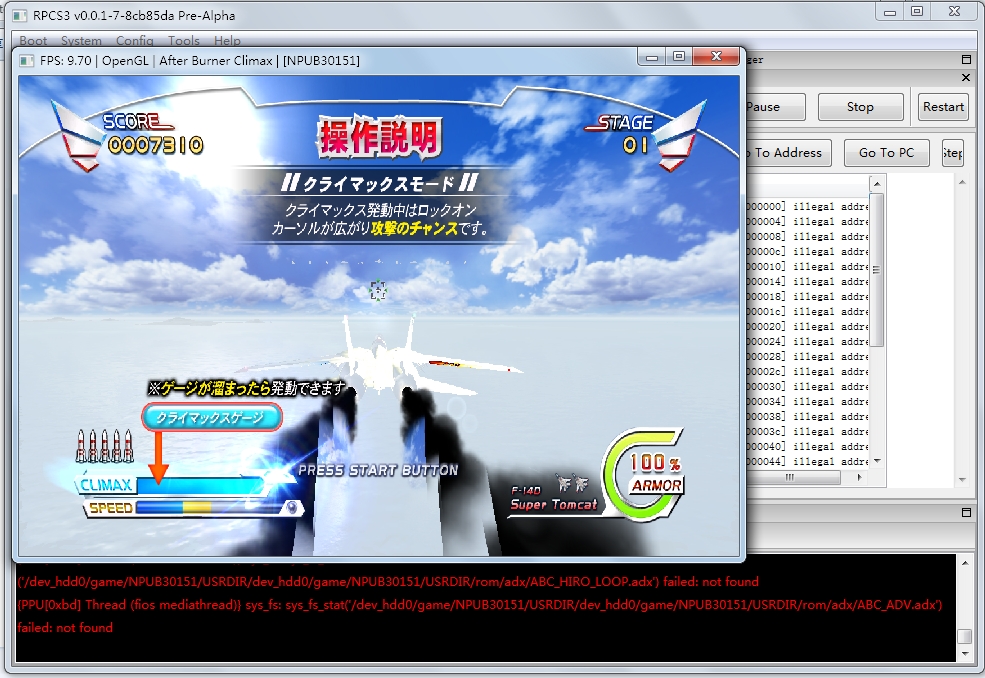The height and width of the screenshot is (678, 985).
Task: Open the Tools menu
Action: pos(184,41)
